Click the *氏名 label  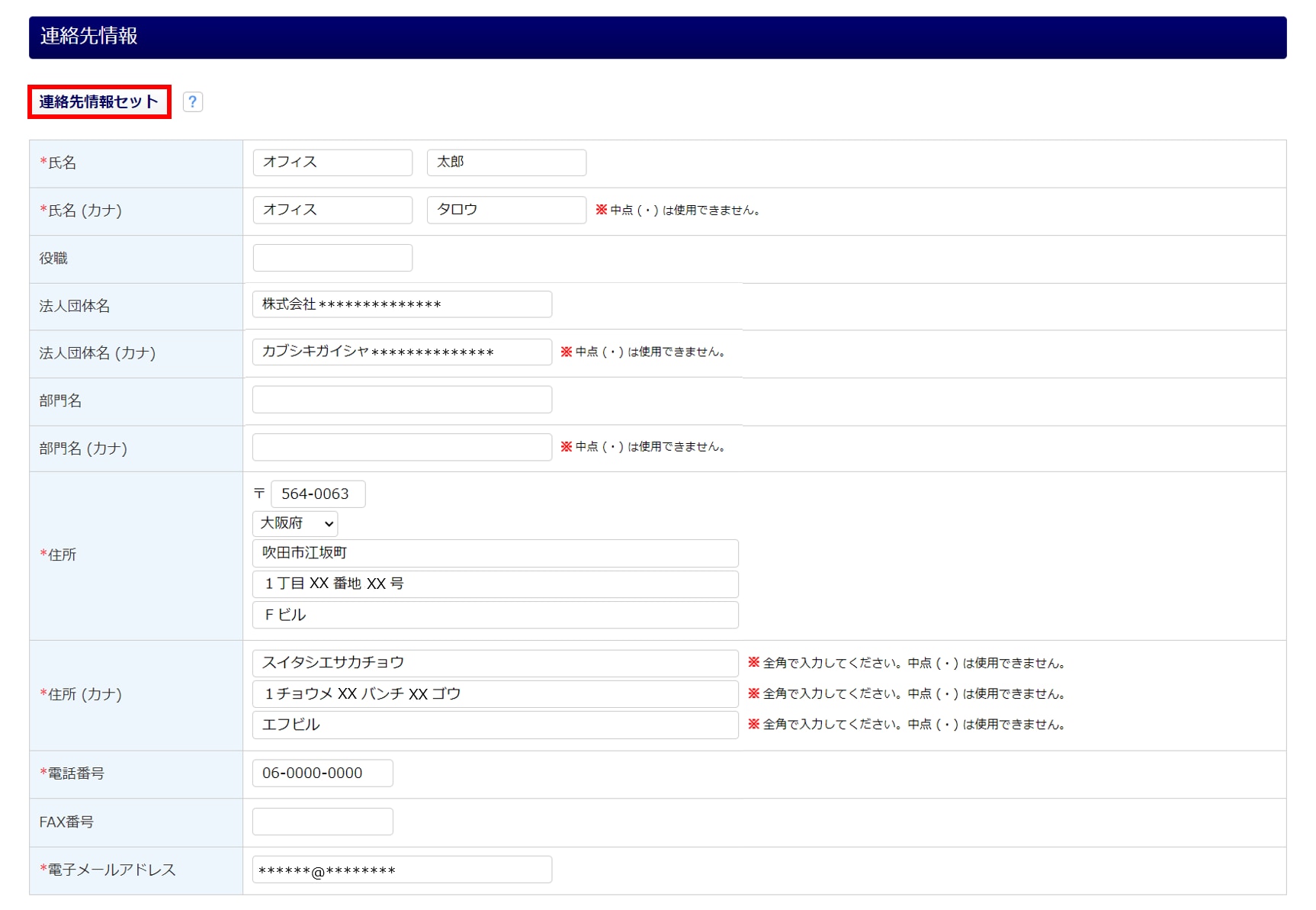(x=58, y=162)
